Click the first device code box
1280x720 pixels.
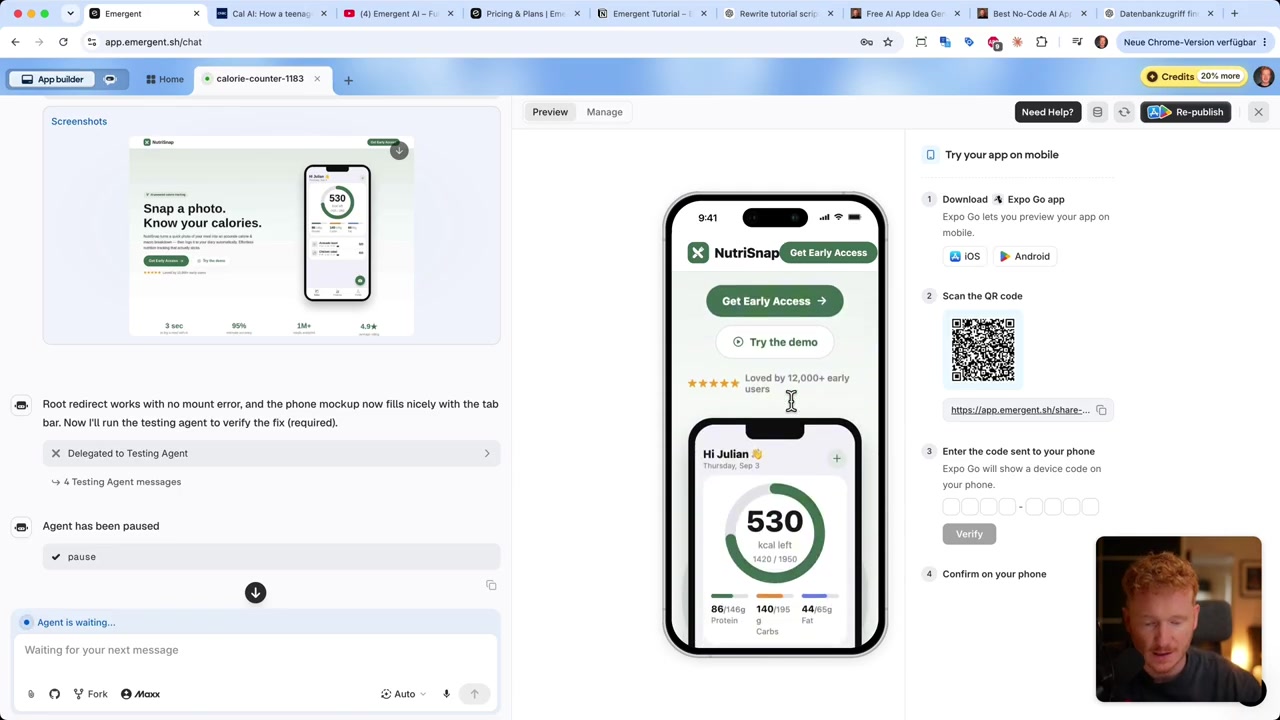click(951, 507)
